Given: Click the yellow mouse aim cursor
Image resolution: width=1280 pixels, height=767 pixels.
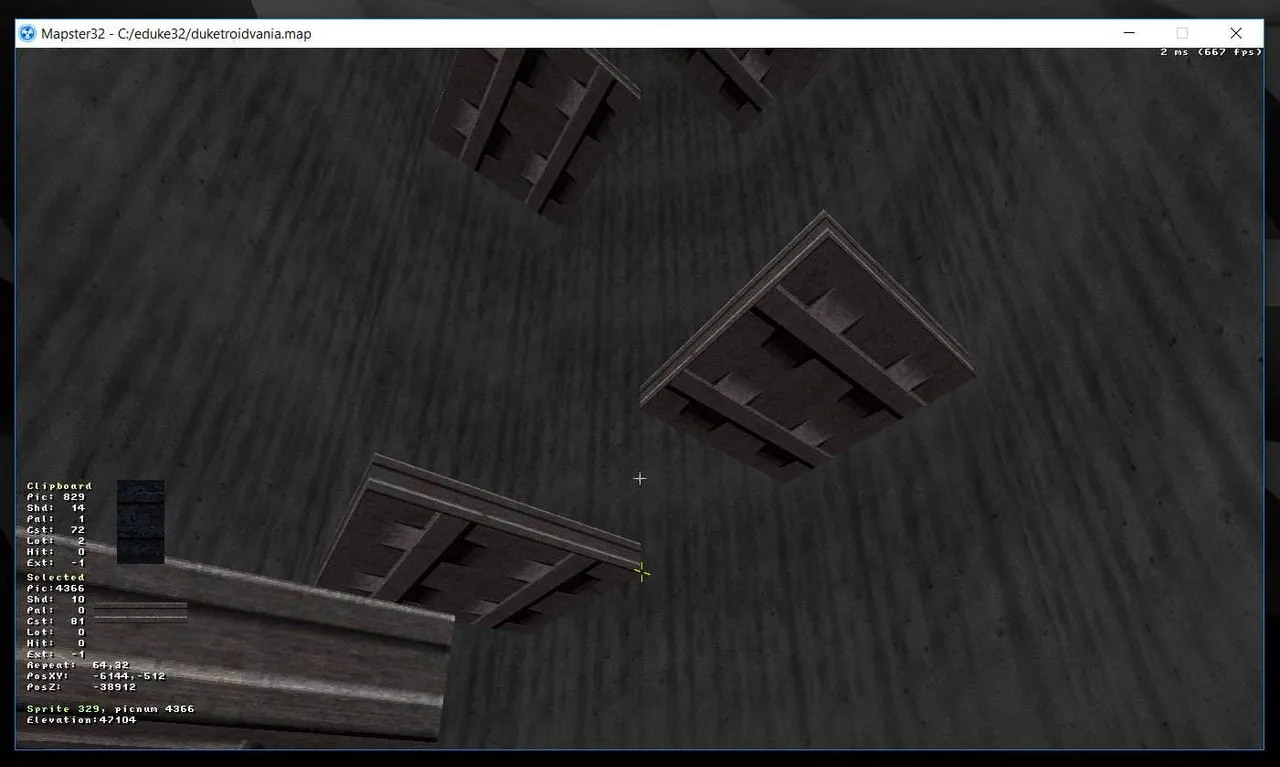Looking at the screenshot, I should click(x=641, y=573).
